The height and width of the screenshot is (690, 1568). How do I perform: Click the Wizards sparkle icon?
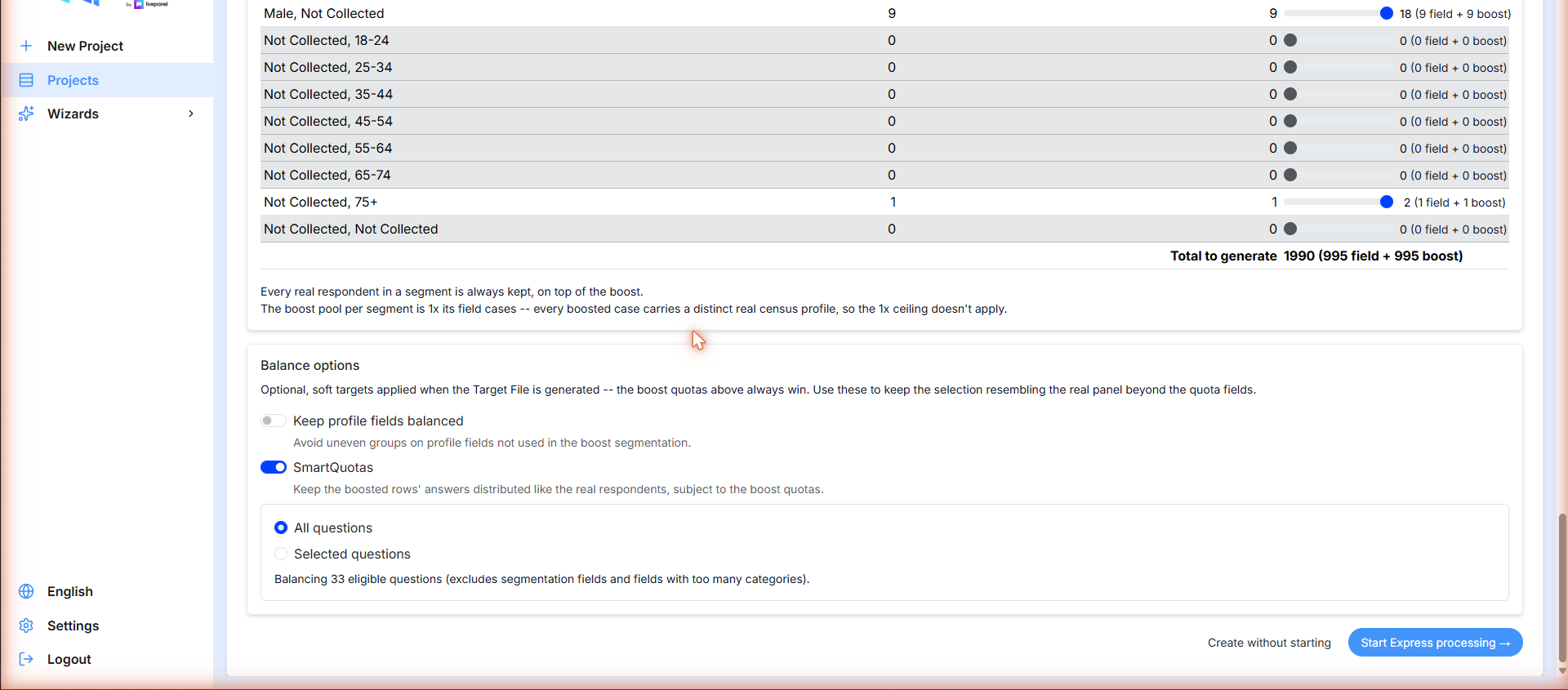(x=26, y=114)
